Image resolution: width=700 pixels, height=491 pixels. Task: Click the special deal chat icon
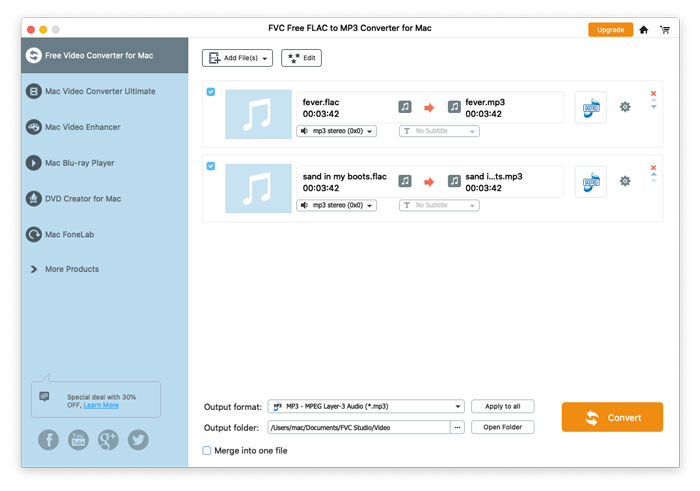(44, 396)
